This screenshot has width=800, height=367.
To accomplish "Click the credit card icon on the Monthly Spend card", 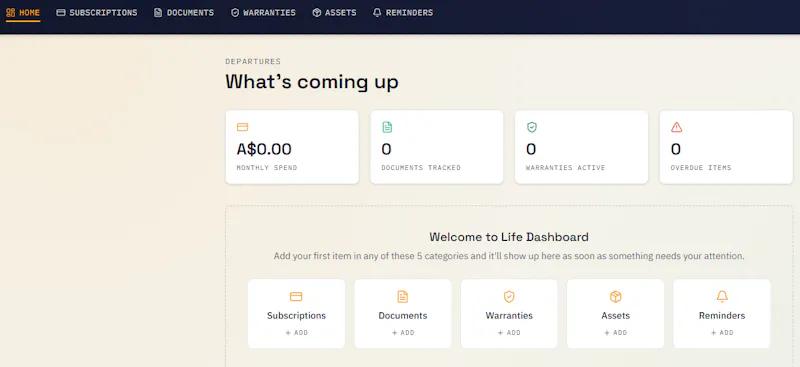I will coord(242,127).
